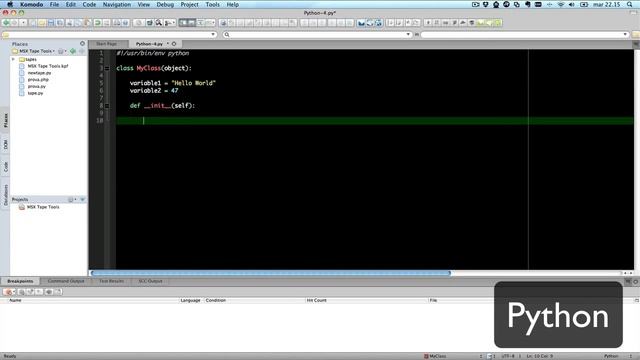Open the View menu
640x360 pixels.
pyautogui.click(x=143, y=4)
